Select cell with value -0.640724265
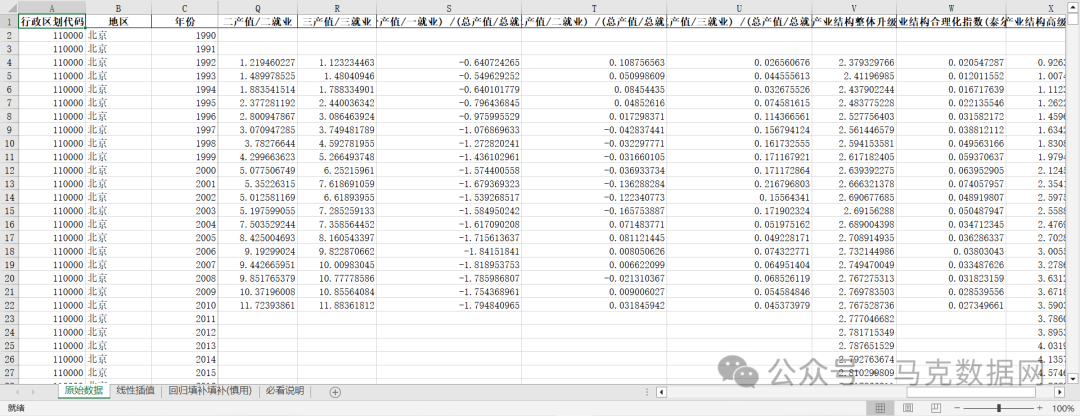1080x416 pixels. point(449,62)
